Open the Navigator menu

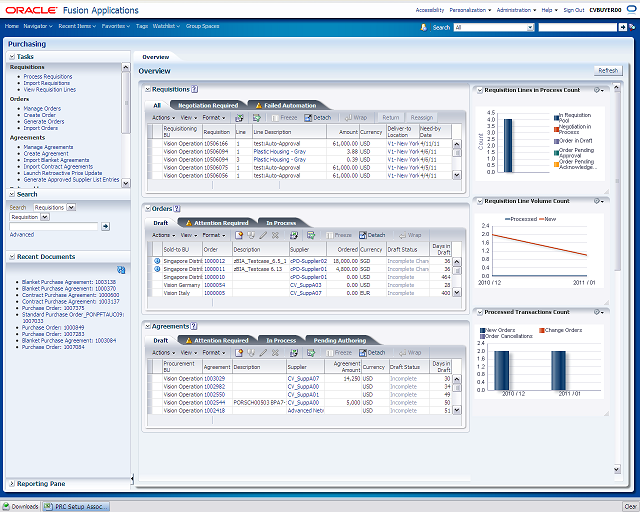pyautogui.click(x=38, y=26)
